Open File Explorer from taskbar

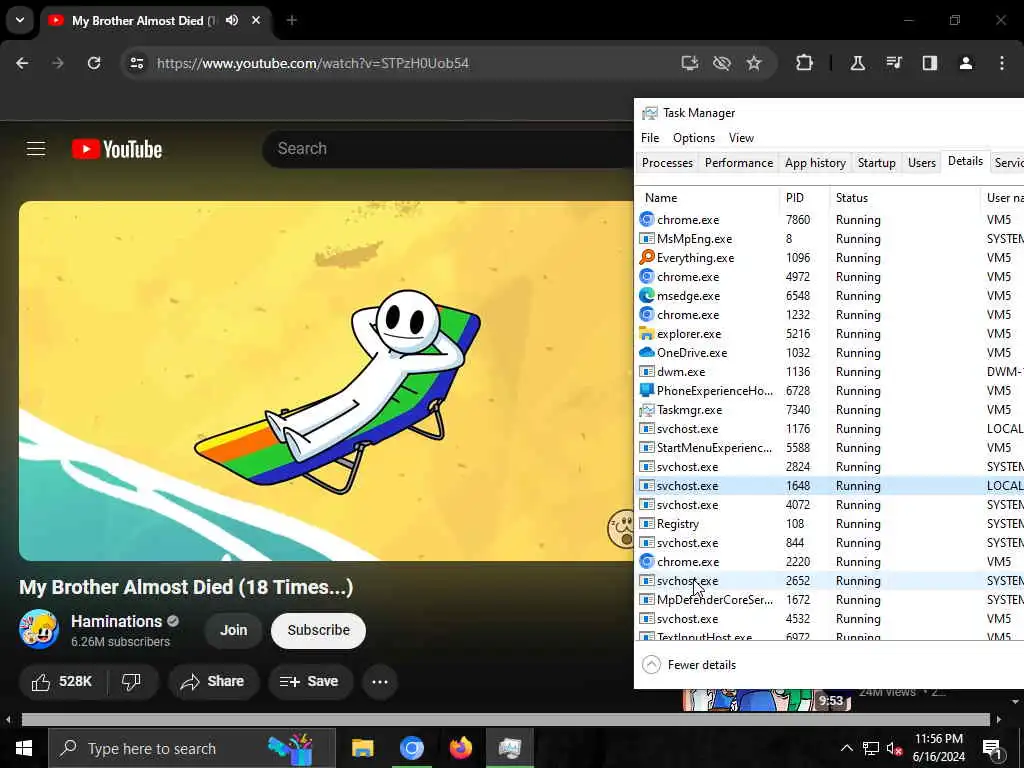tap(362, 748)
